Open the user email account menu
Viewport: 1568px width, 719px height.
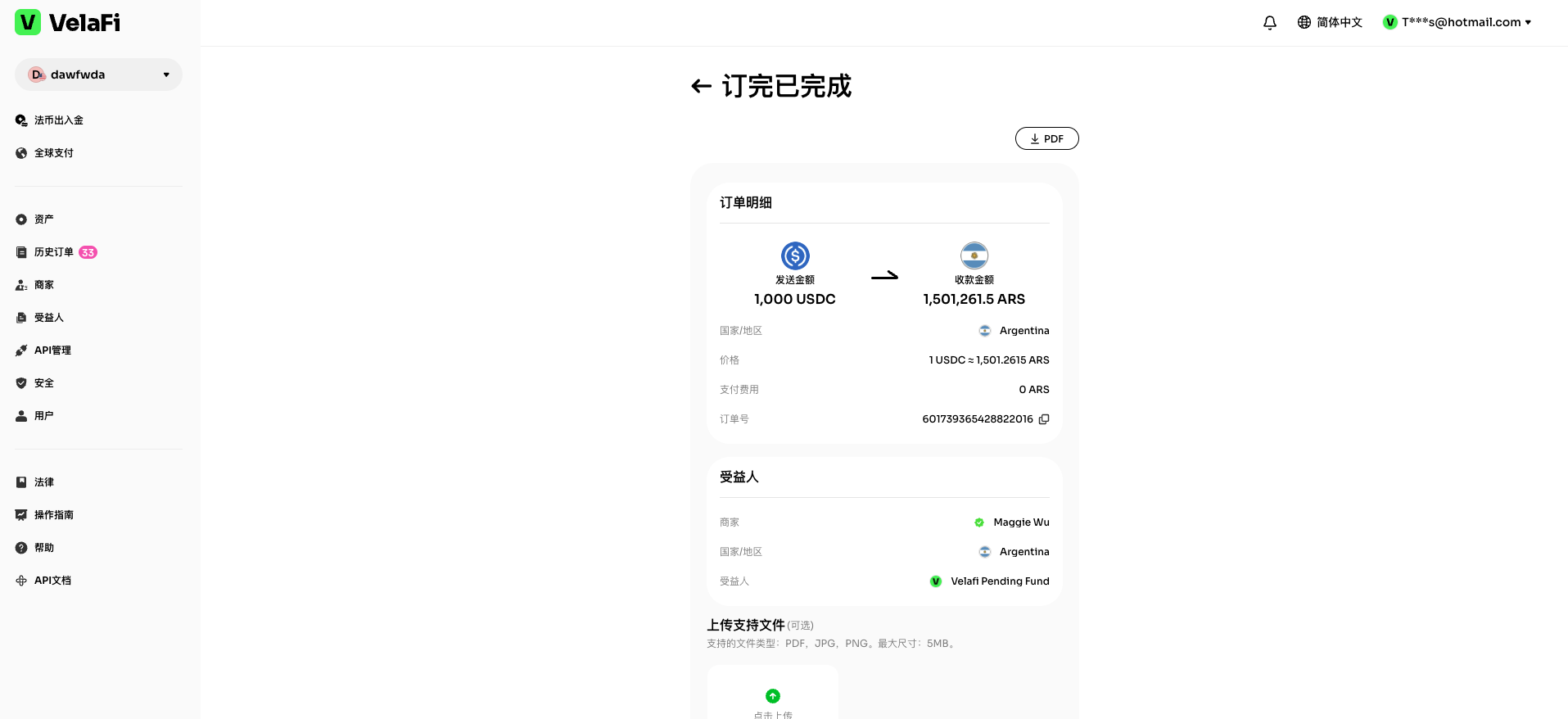coord(1457,23)
